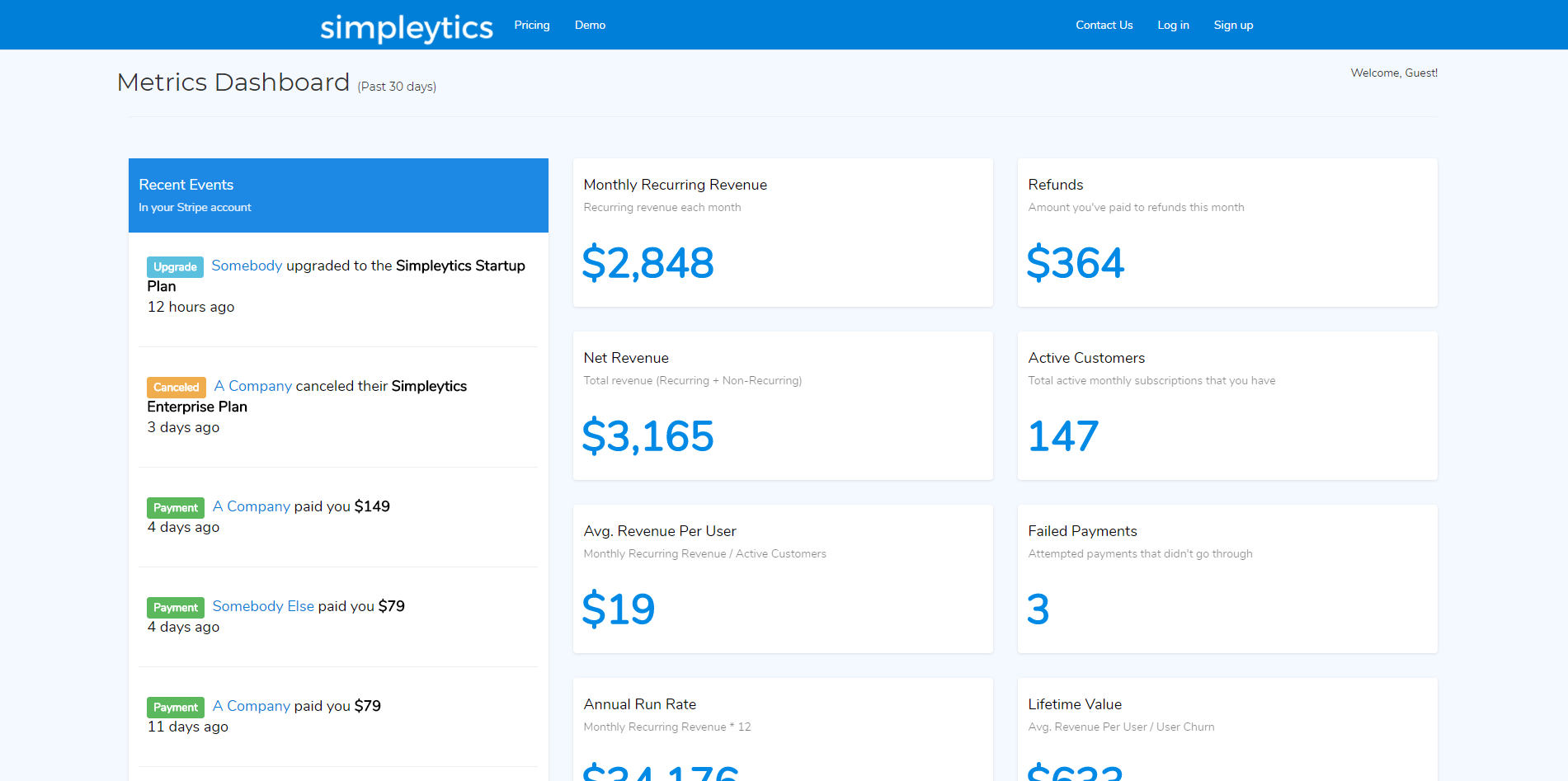Open the Pricing page
The image size is (1568, 781).
[x=531, y=25]
